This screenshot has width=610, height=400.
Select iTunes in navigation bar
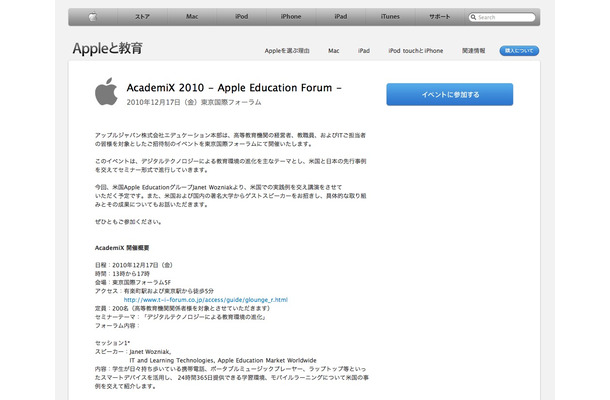[390, 17]
